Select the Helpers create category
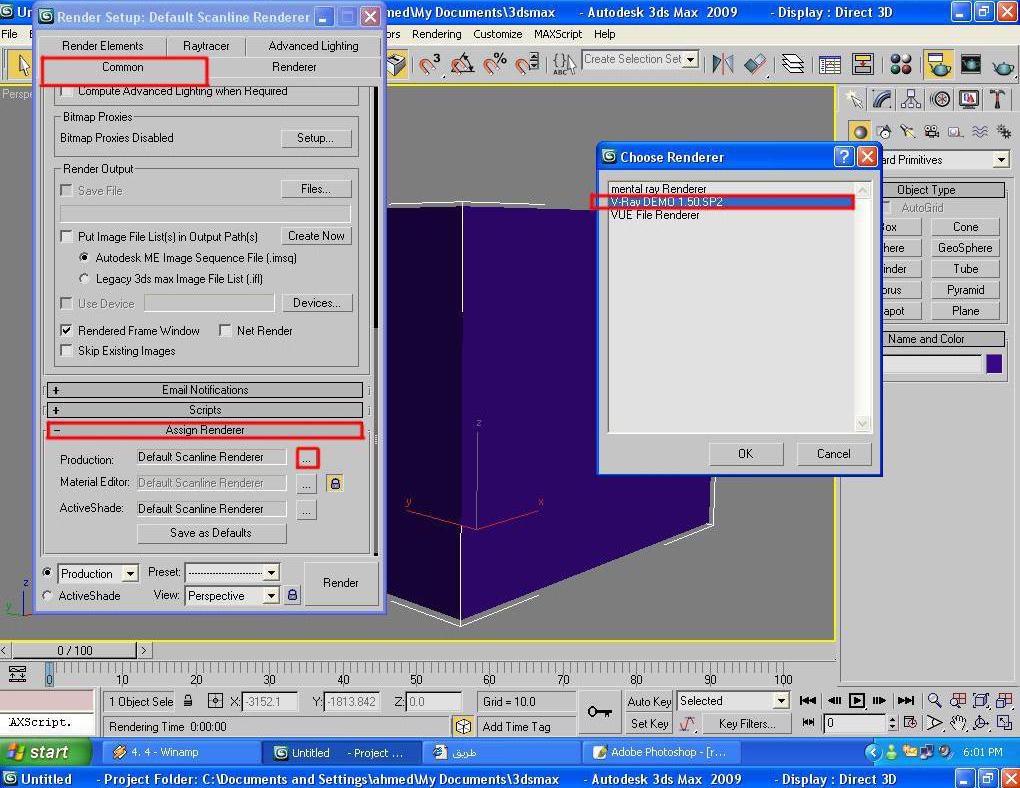 coord(955,131)
